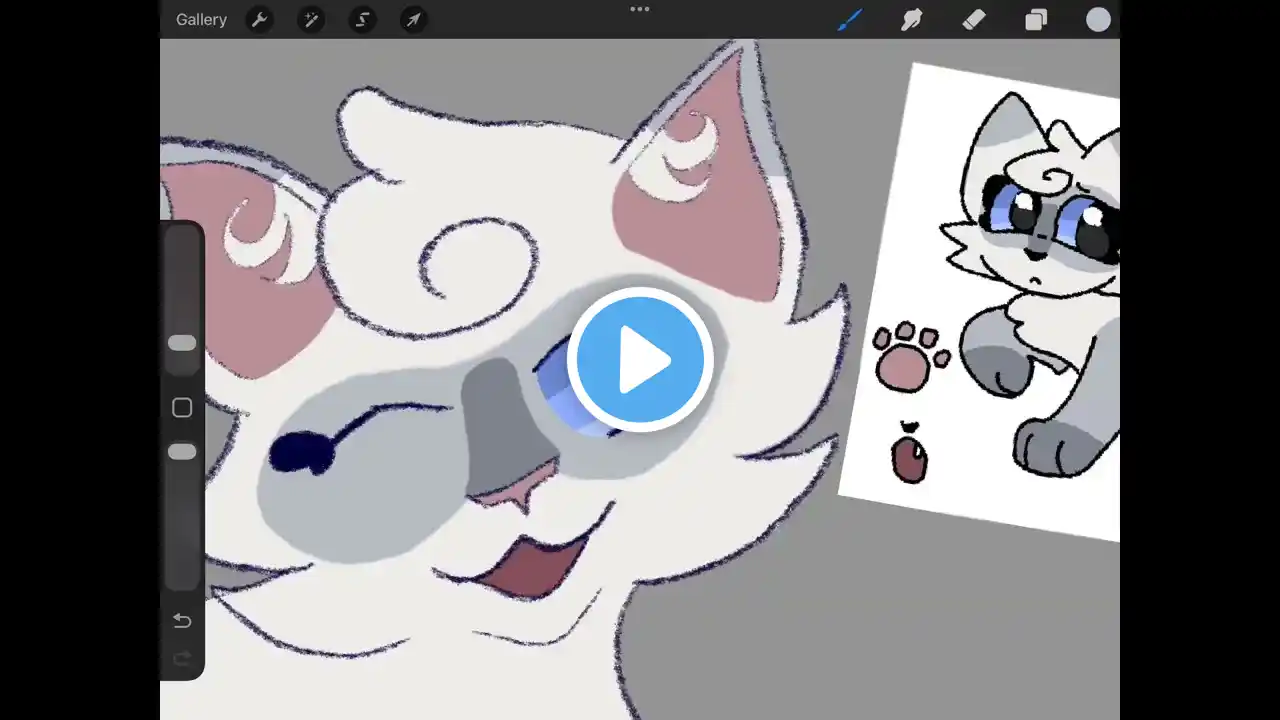Open the Actions wrench menu
This screenshot has width=1280, height=720.
click(260, 20)
